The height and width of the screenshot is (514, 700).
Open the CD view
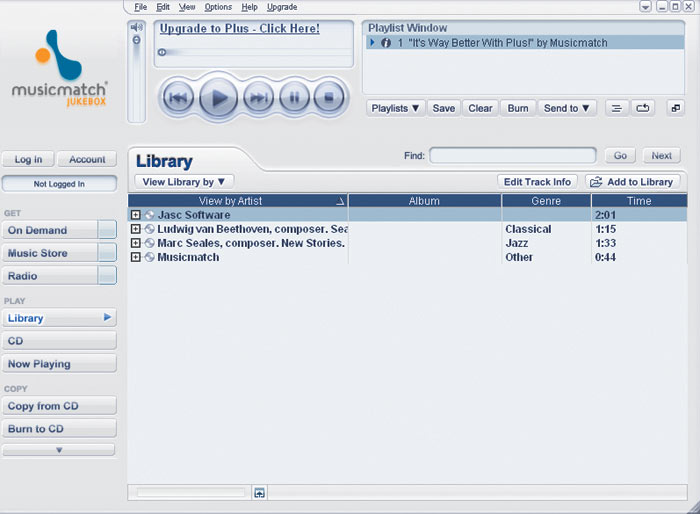click(x=59, y=341)
